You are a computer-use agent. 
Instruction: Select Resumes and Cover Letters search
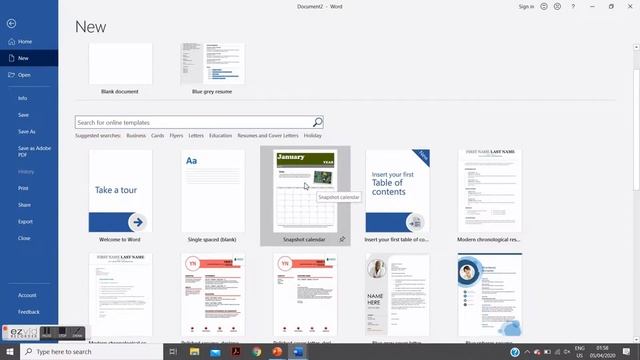click(x=268, y=136)
